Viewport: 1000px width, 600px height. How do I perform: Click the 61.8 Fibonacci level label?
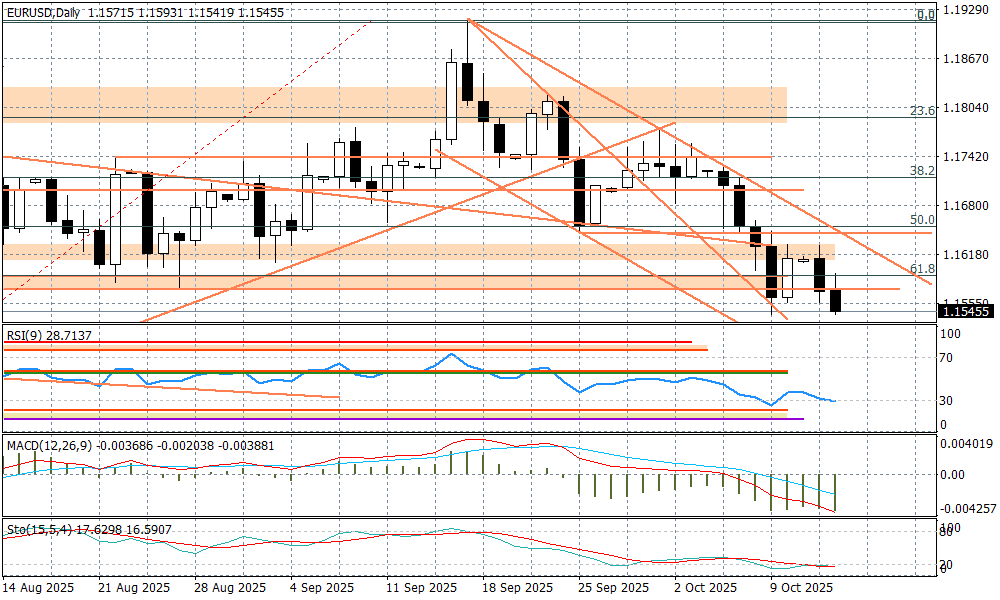click(923, 269)
